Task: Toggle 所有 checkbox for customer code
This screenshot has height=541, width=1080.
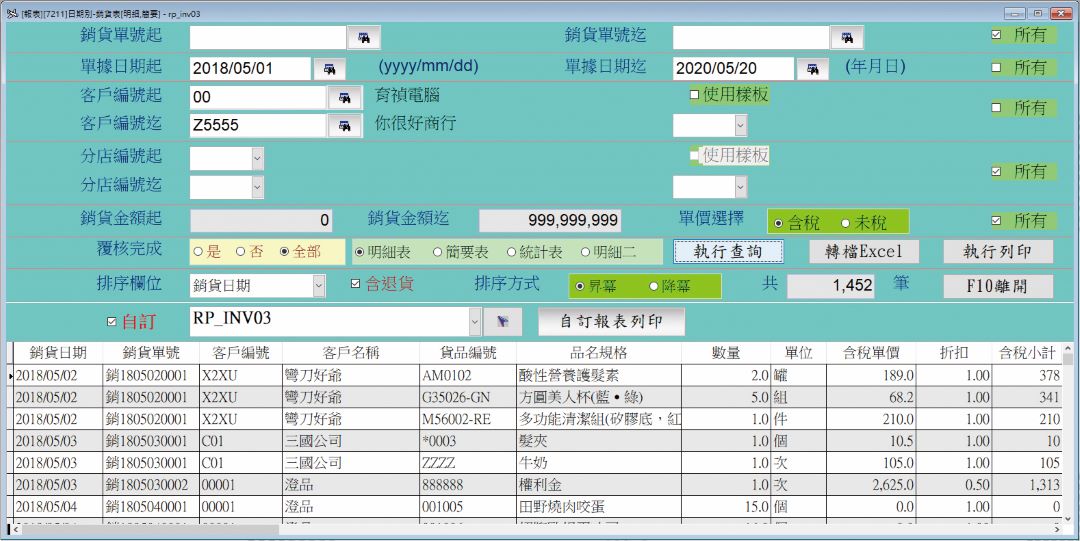Action: click(996, 108)
